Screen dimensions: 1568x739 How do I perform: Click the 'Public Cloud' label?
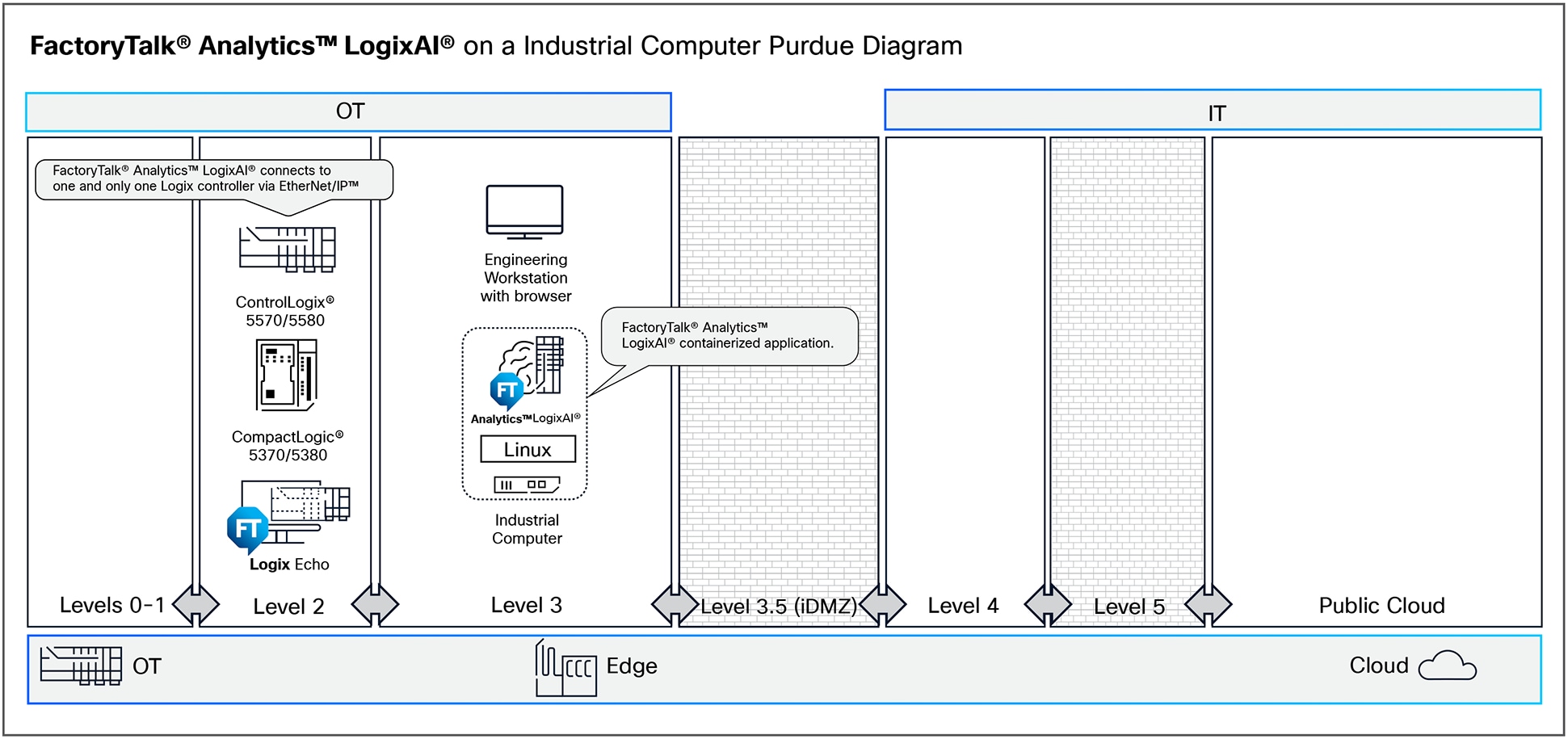(x=1381, y=606)
